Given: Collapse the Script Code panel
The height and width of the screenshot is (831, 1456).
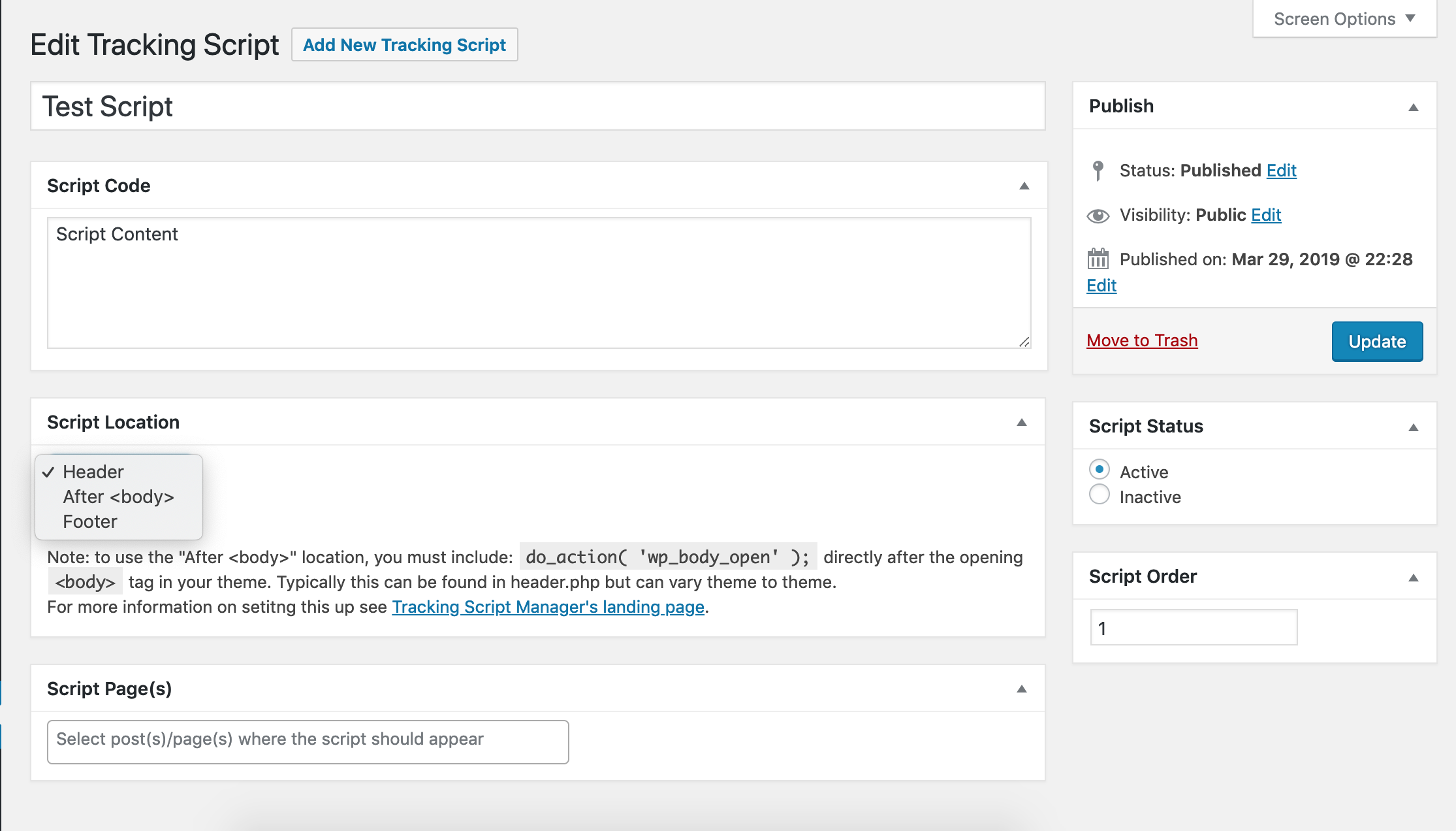Looking at the screenshot, I should [x=1024, y=186].
